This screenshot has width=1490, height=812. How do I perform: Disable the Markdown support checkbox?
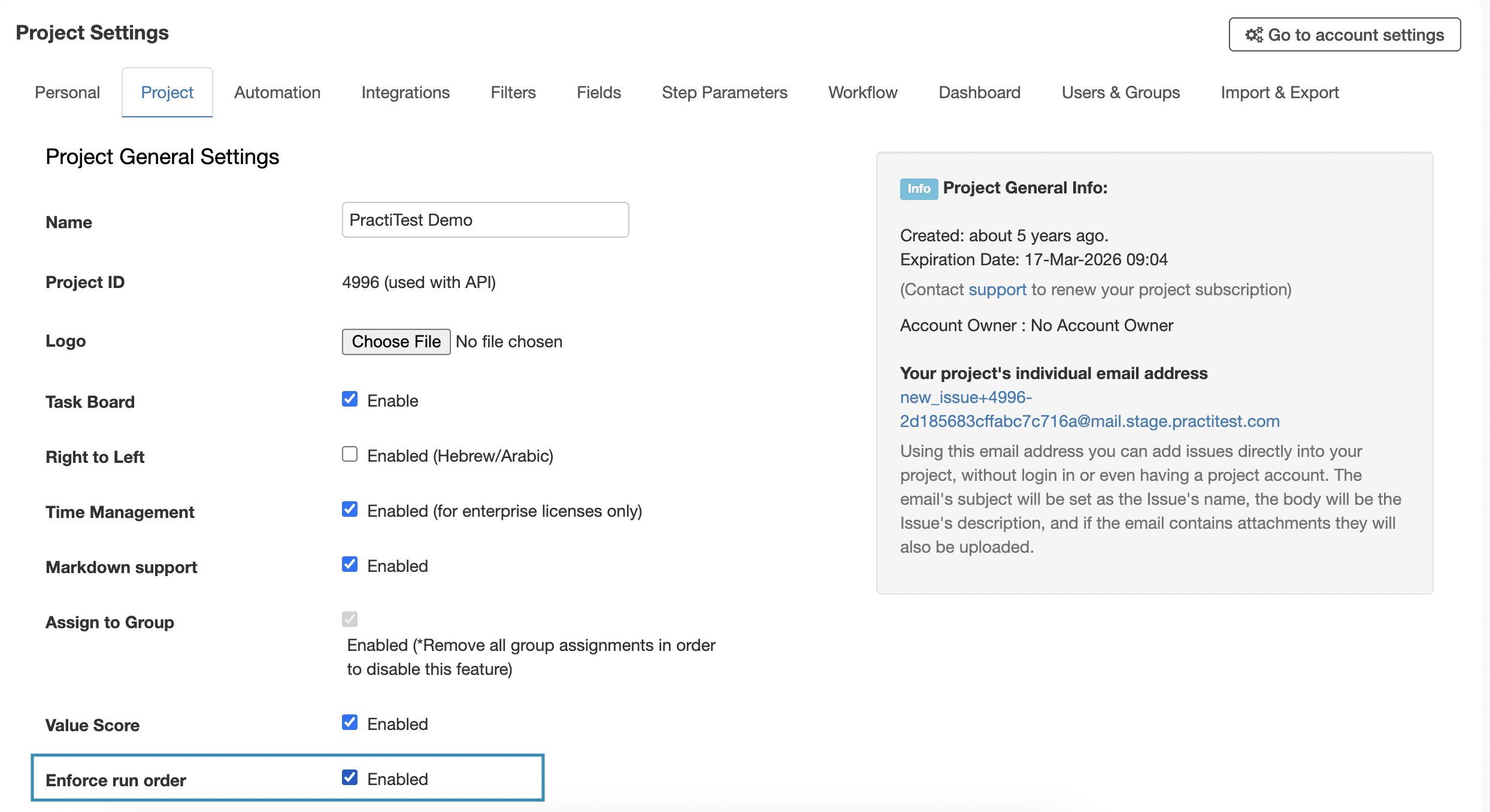click(x=350, y=565)
